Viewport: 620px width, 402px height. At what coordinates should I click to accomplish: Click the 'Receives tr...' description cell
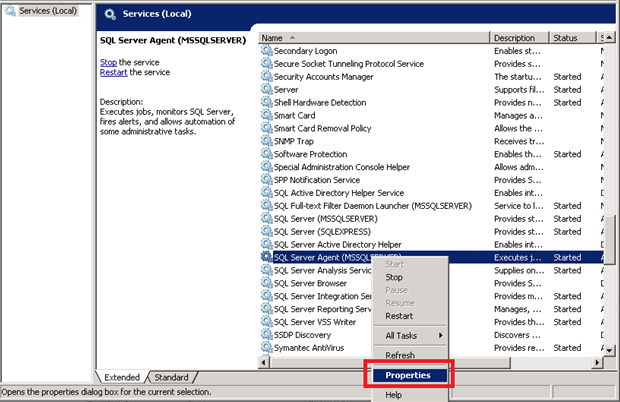coord(519,141)
